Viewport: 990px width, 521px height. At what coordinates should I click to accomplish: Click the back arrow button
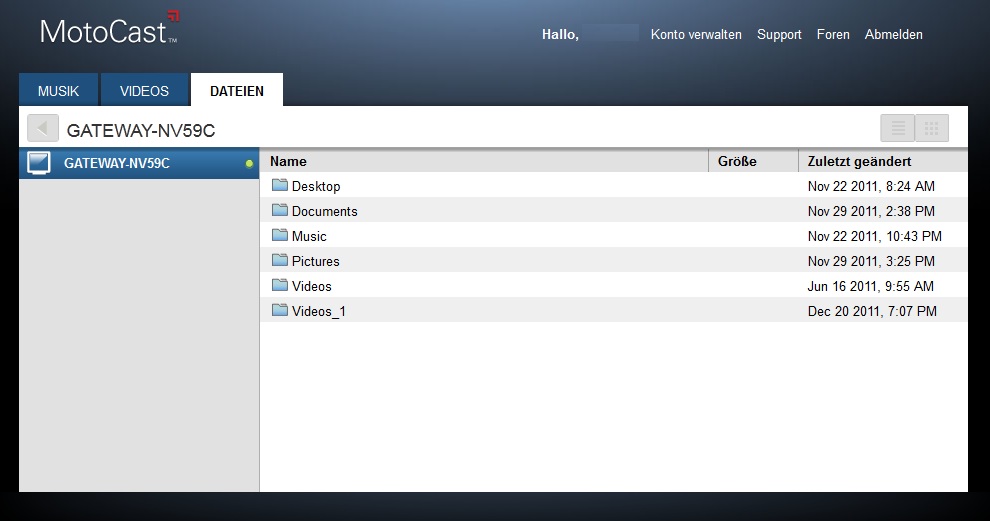coord(43,129)
